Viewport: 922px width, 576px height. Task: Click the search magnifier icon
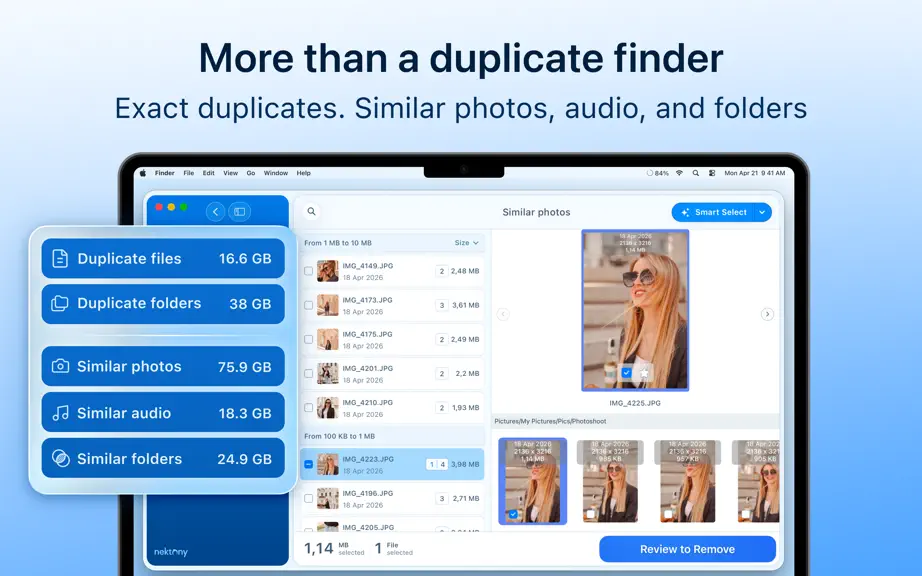[312, 212]
